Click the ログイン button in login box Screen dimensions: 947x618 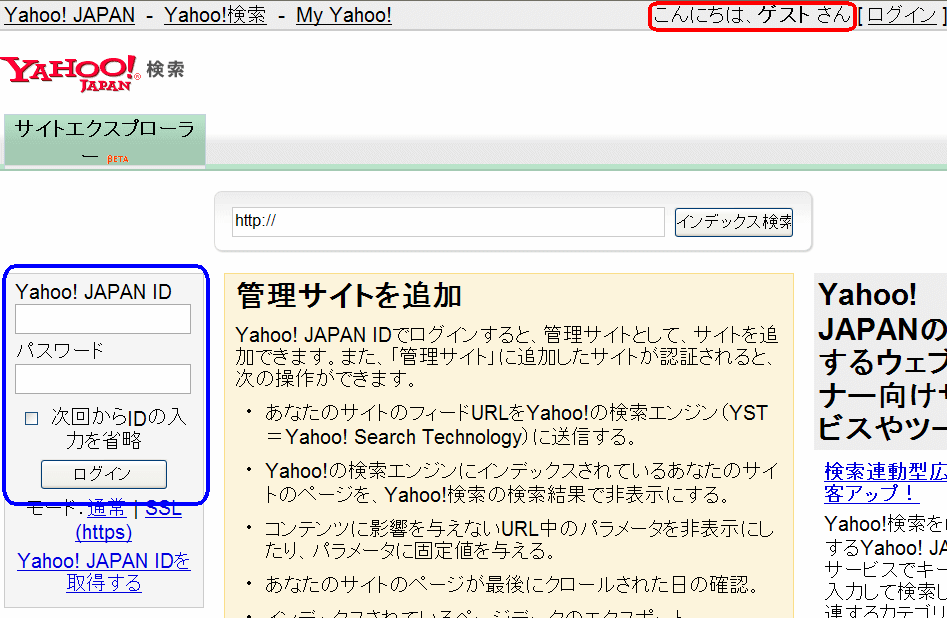[x=104, y=474]
